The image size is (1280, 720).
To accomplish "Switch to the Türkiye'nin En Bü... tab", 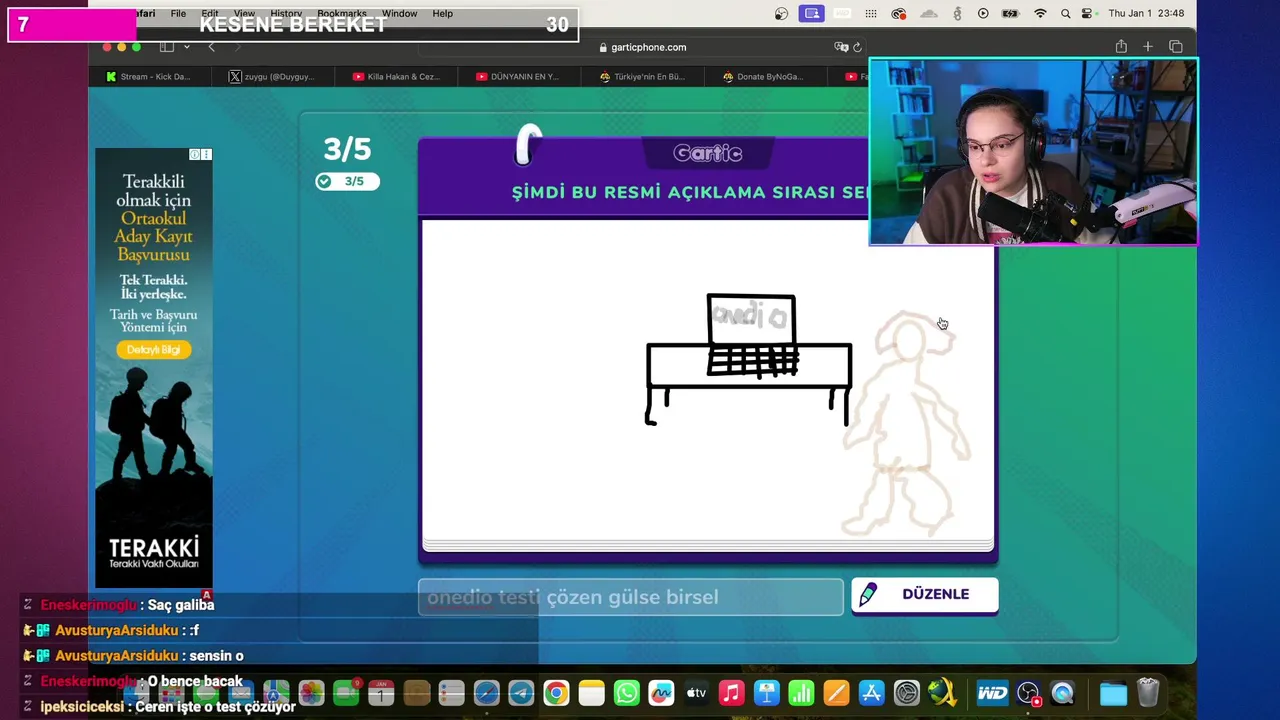I will (642, 77).
